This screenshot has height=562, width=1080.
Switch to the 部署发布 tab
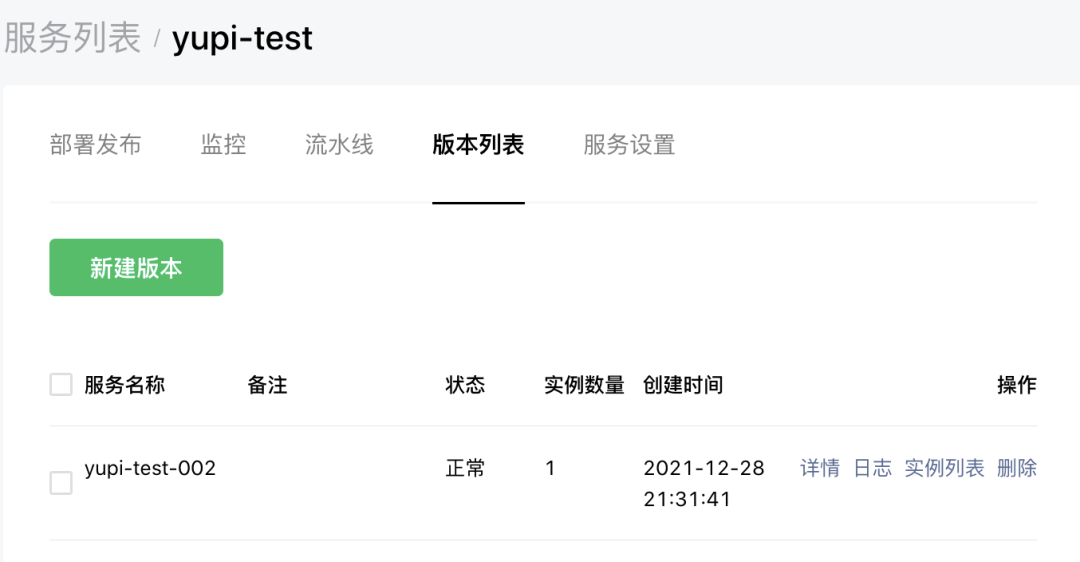pos(95,145)
